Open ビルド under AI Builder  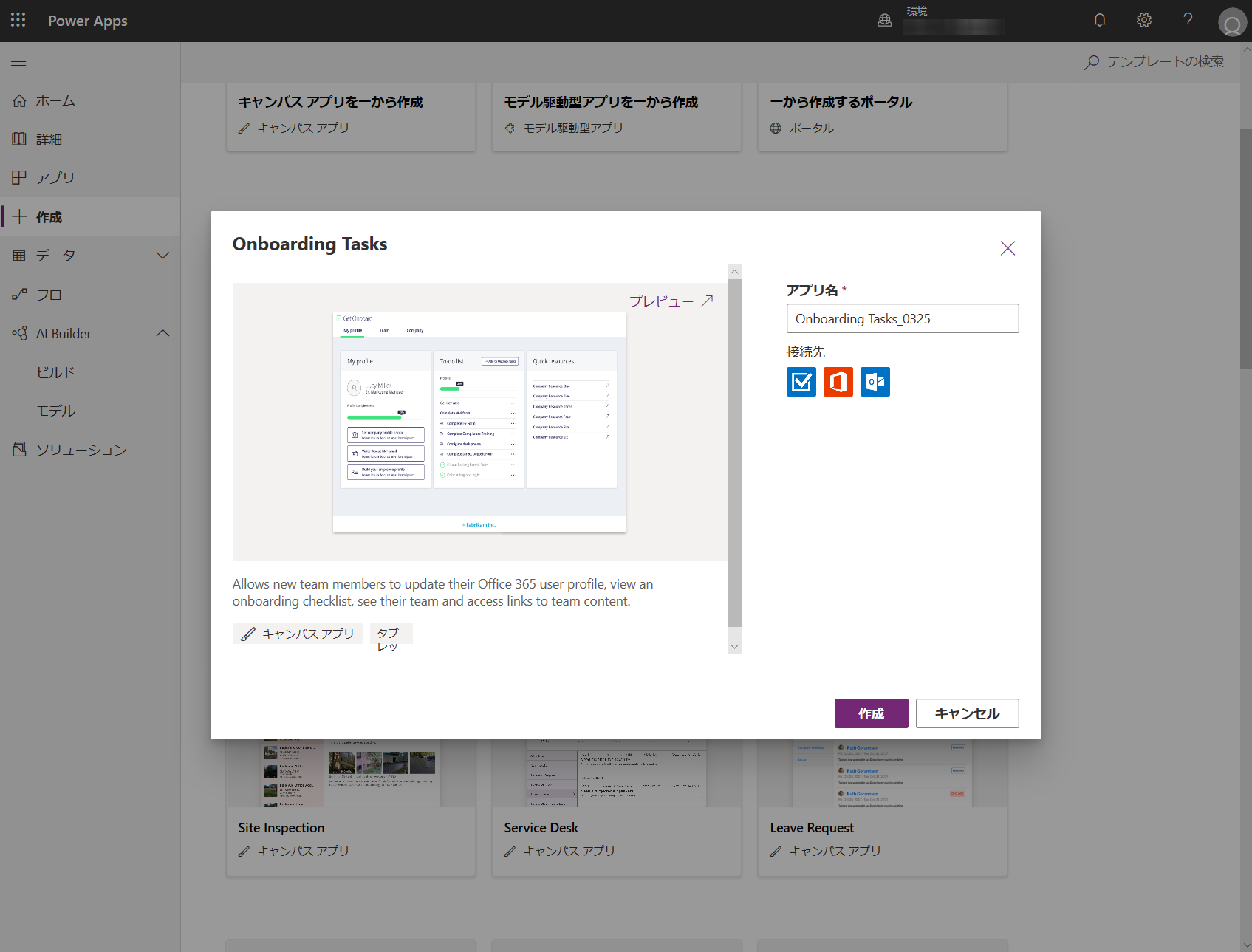pos(90,372)
